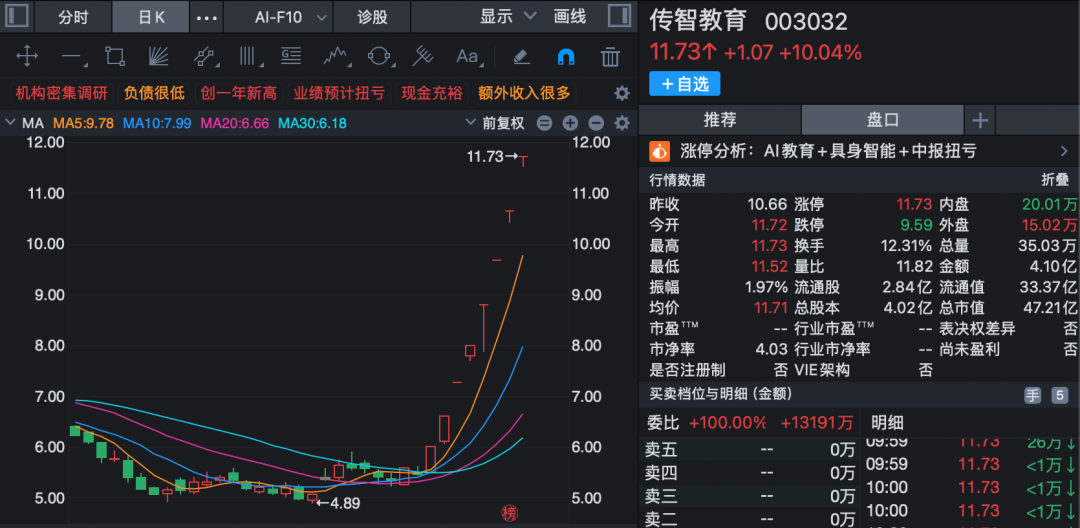Open tag settings gear icon
The height and width of the screenshot is (528, 1080).
pyautogui.click(x=622, y=93)
